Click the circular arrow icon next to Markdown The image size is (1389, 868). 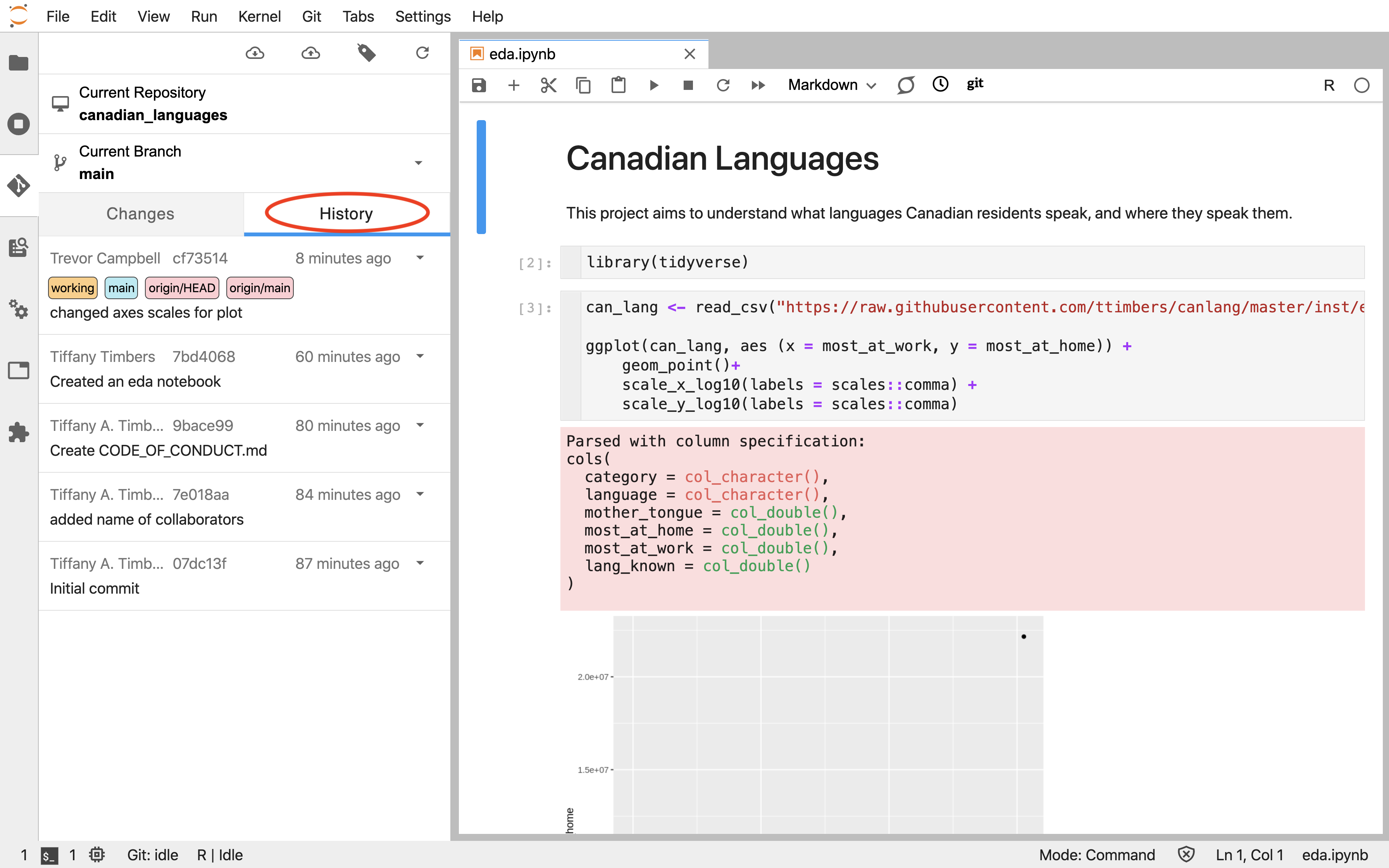coord(906,86)
